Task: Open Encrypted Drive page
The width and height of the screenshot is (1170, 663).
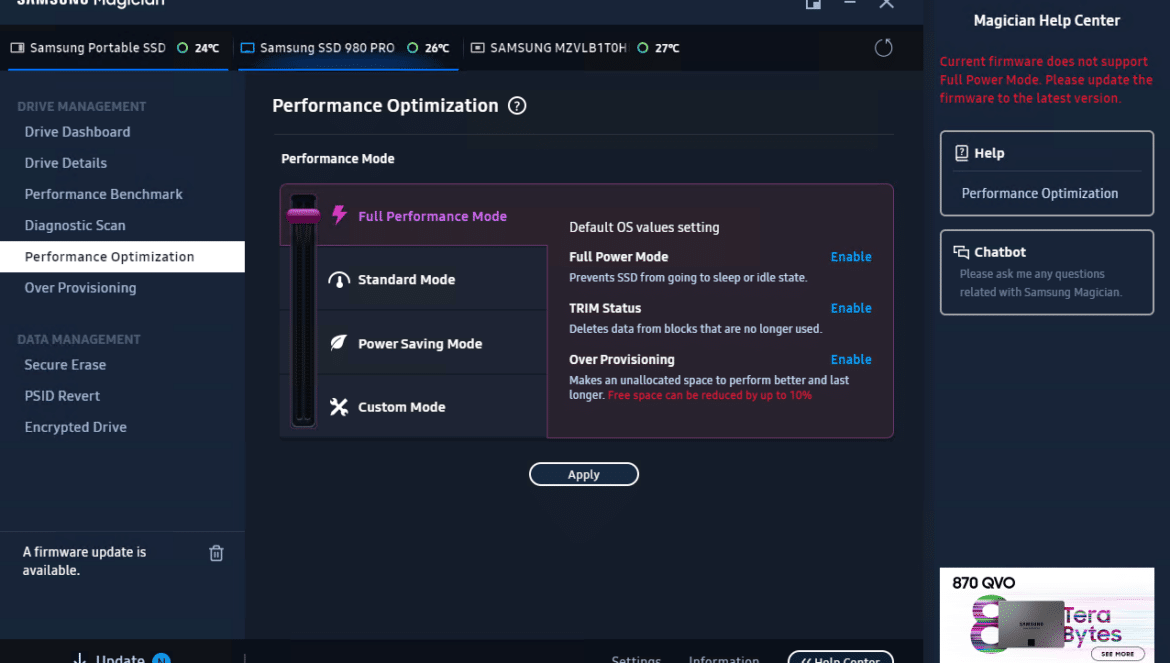Action: [75, 427]
